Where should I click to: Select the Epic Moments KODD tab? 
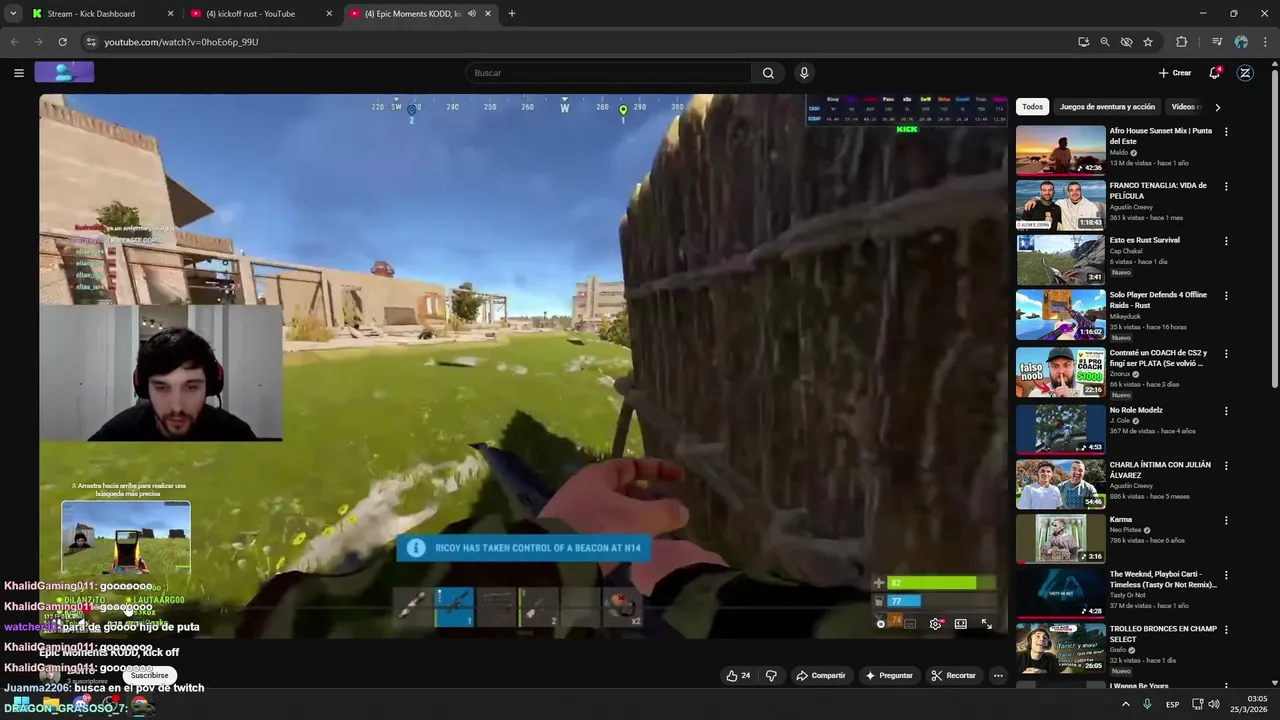point(410,14)
